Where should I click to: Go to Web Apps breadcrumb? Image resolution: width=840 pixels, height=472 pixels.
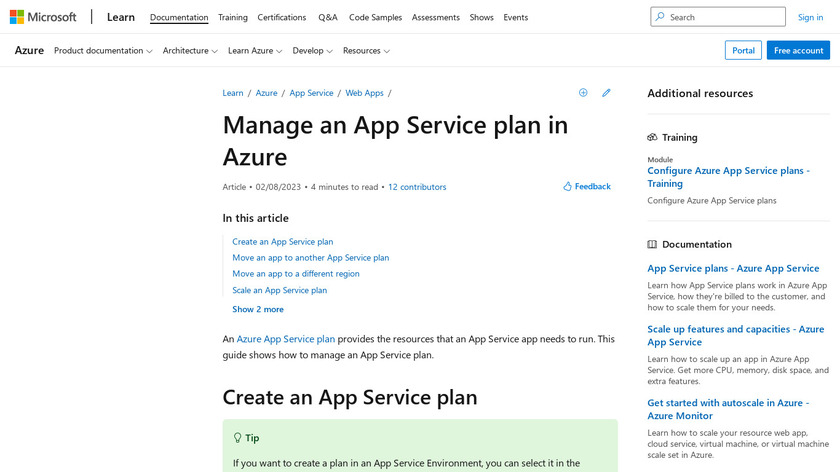[364, 93]
